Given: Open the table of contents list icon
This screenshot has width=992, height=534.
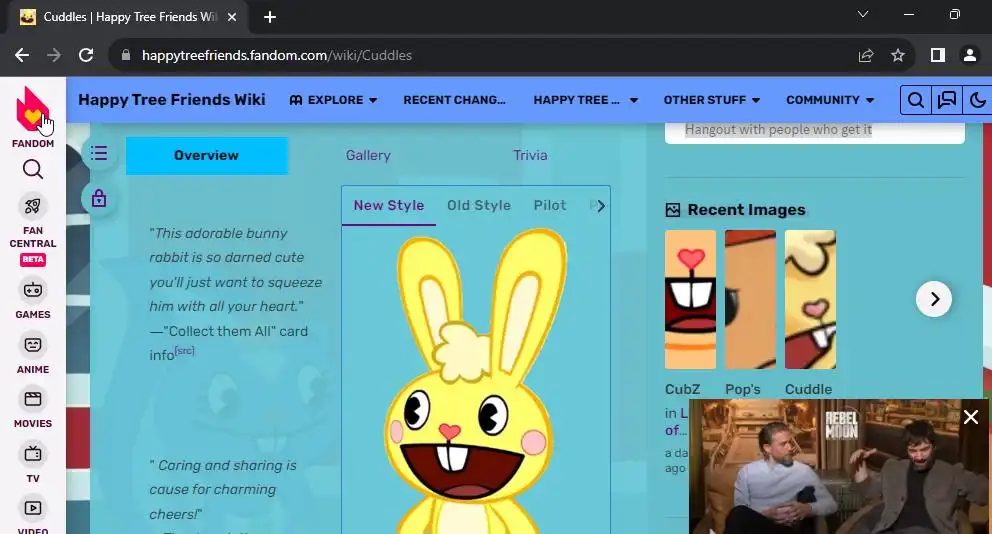Looking at the screenshot, I should point(99,153).
